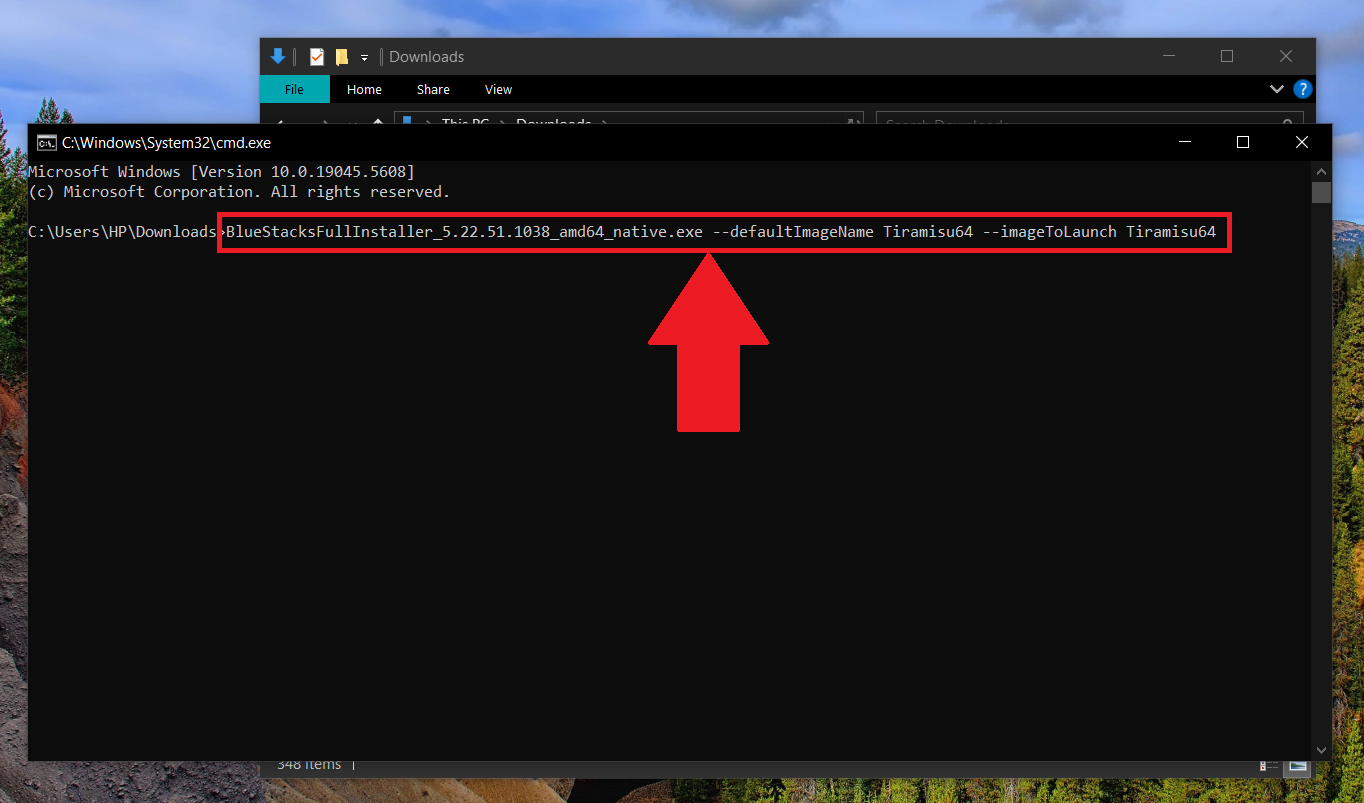Screen dimensions: 1364x803
Task: Switch to the View ribbon tab
Action: pyautogui.click(x=498, y=89)
